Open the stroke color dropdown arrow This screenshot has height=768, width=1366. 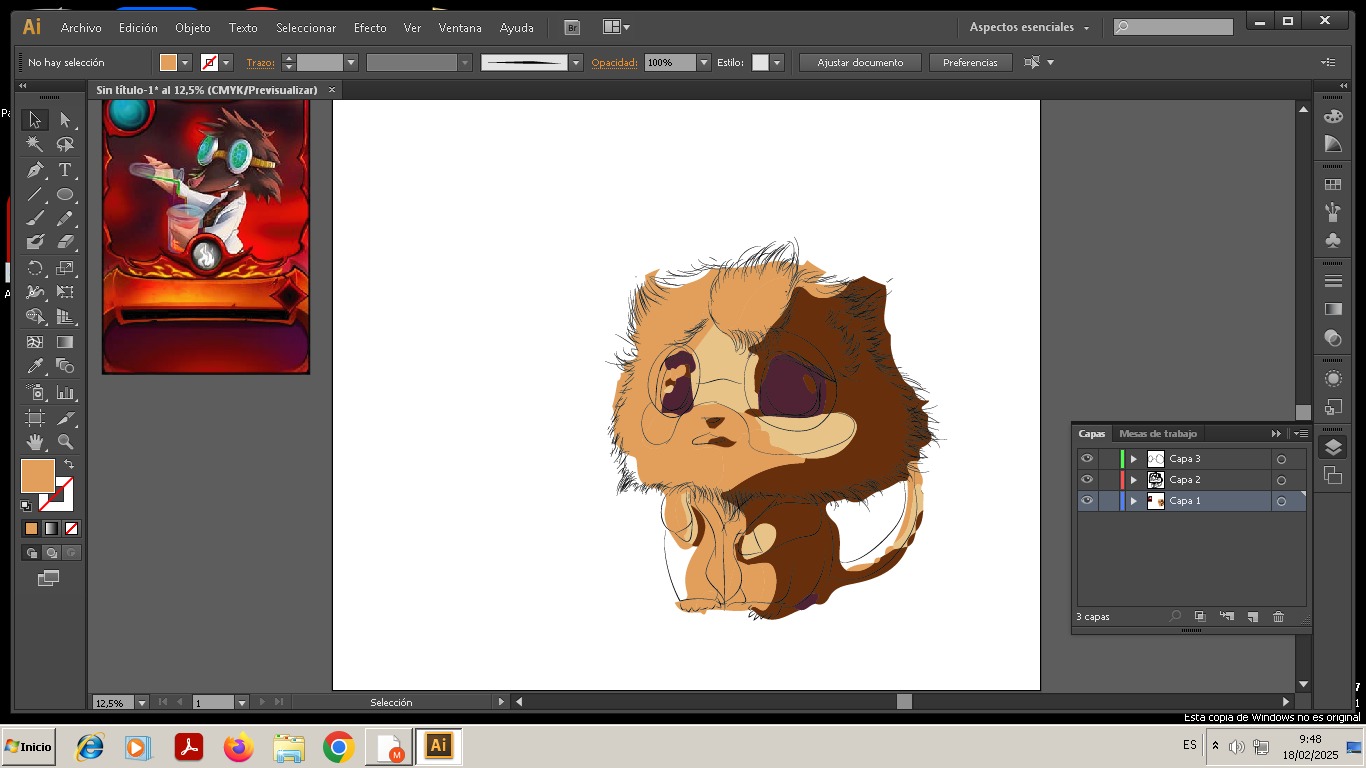click(x=227, y=63)
